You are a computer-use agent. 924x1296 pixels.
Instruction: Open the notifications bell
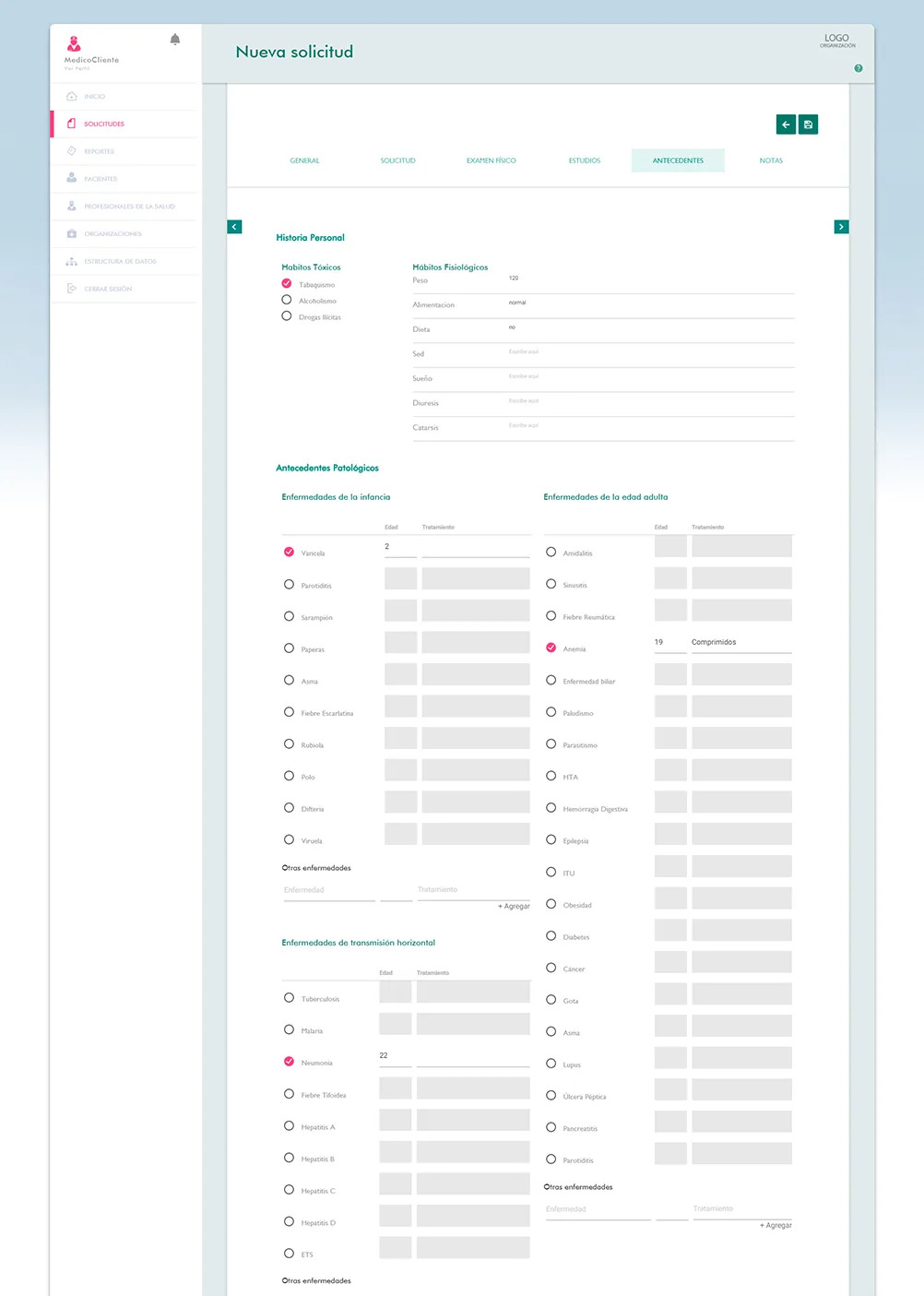(175, 39)
